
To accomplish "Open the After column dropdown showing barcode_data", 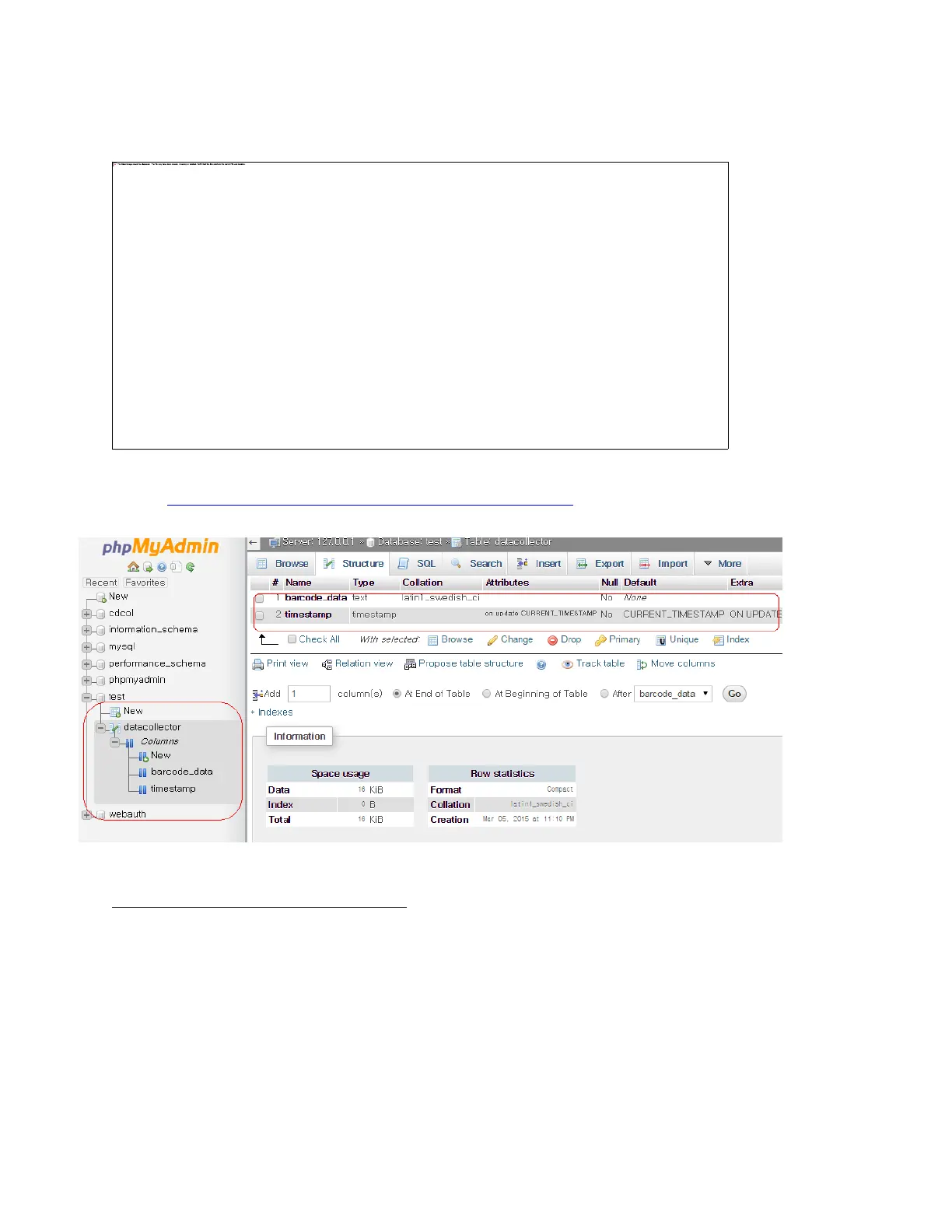I will 674,694.
